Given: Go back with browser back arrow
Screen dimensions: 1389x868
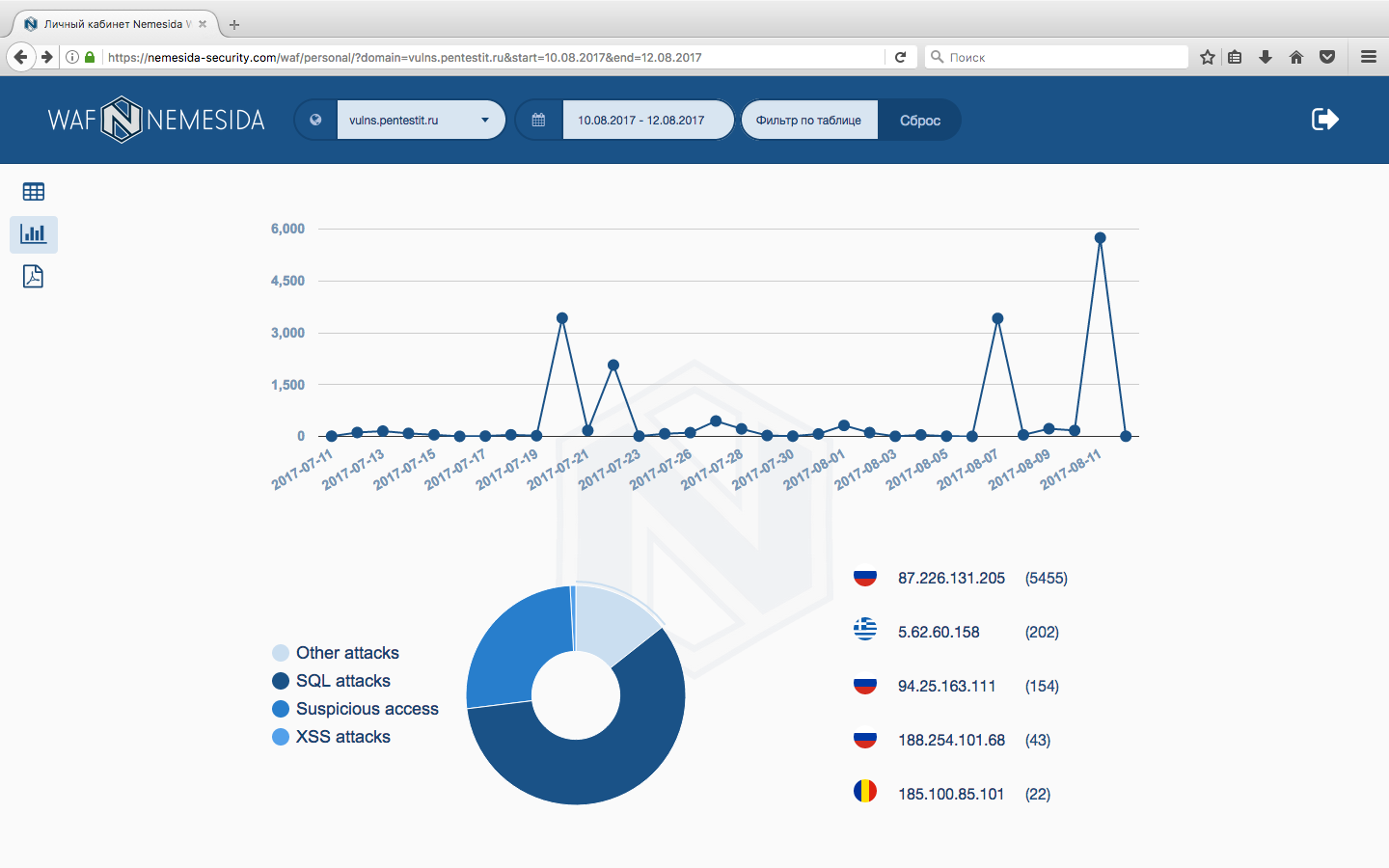Looking at the screenshot, I should point(21,57).
